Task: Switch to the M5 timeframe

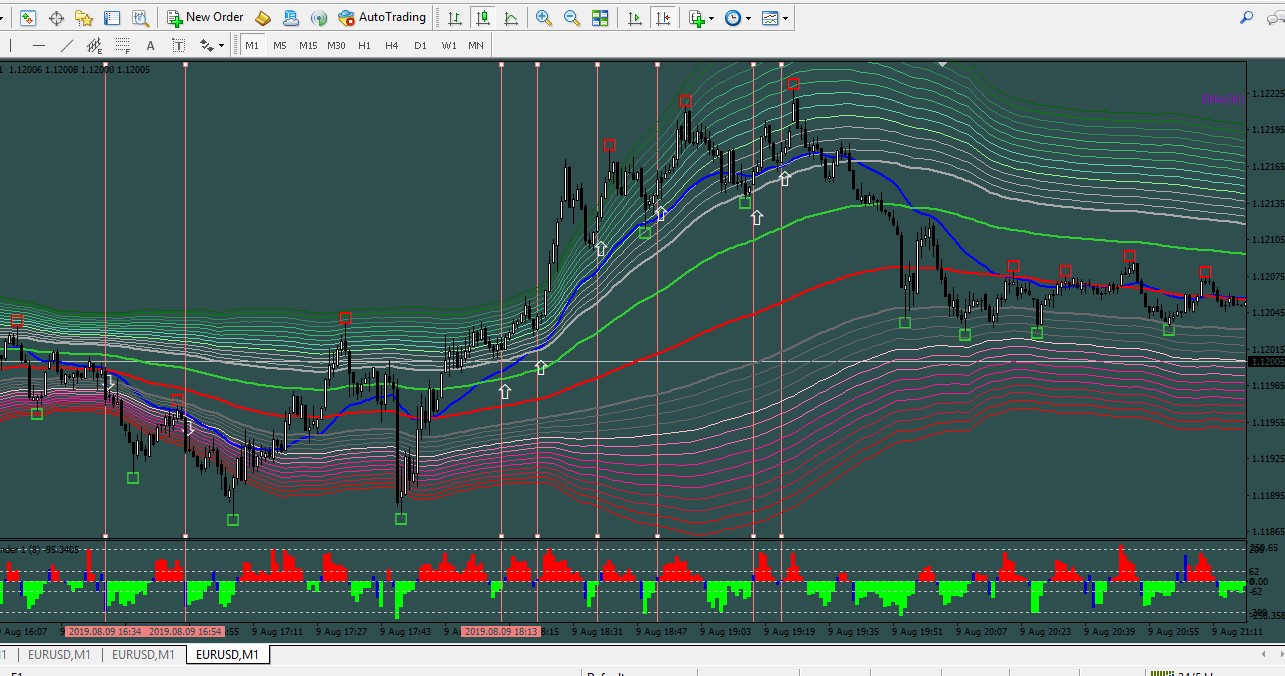Action: pos(280,45)
